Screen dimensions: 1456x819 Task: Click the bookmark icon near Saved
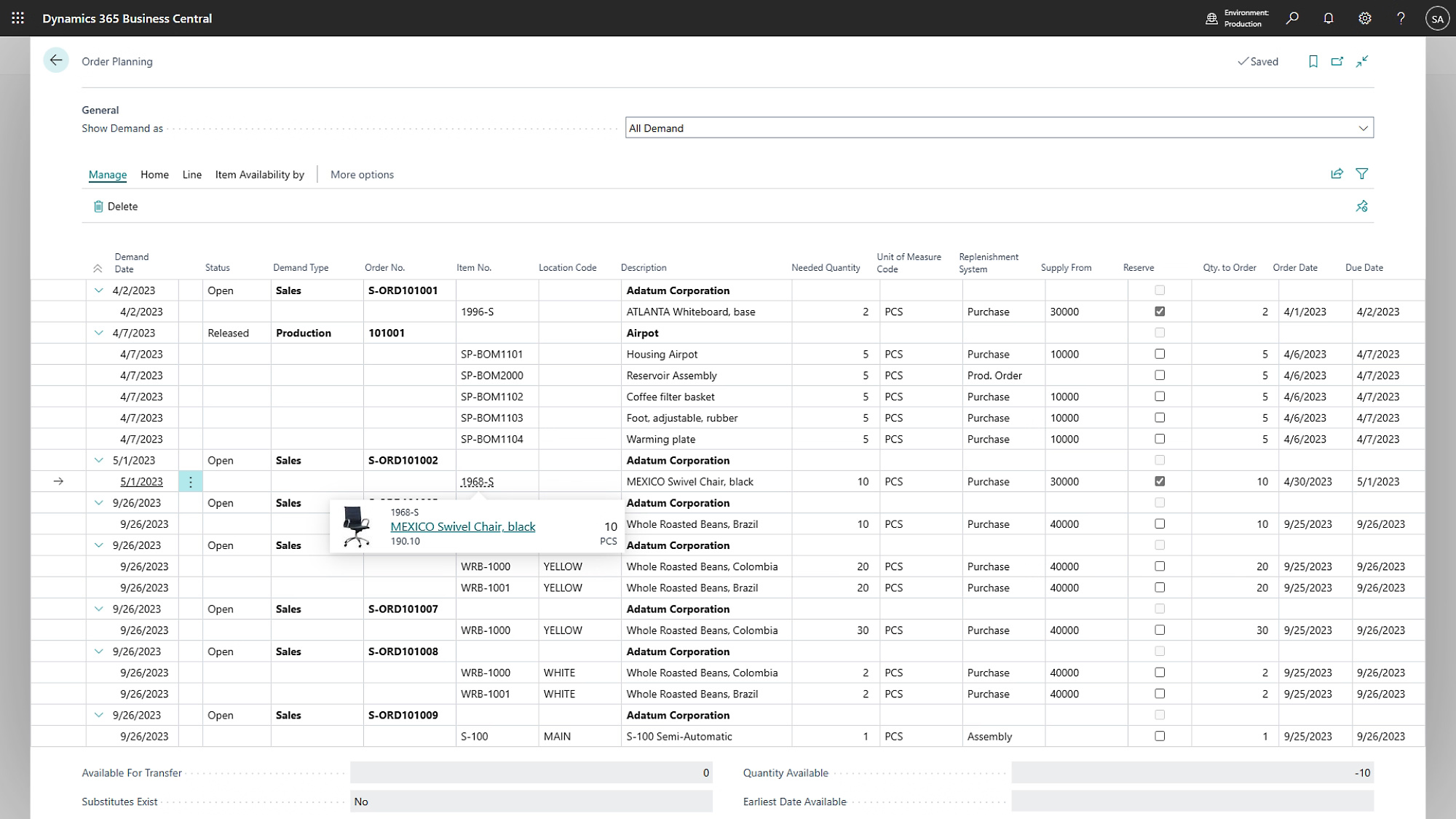point(1313,61)
